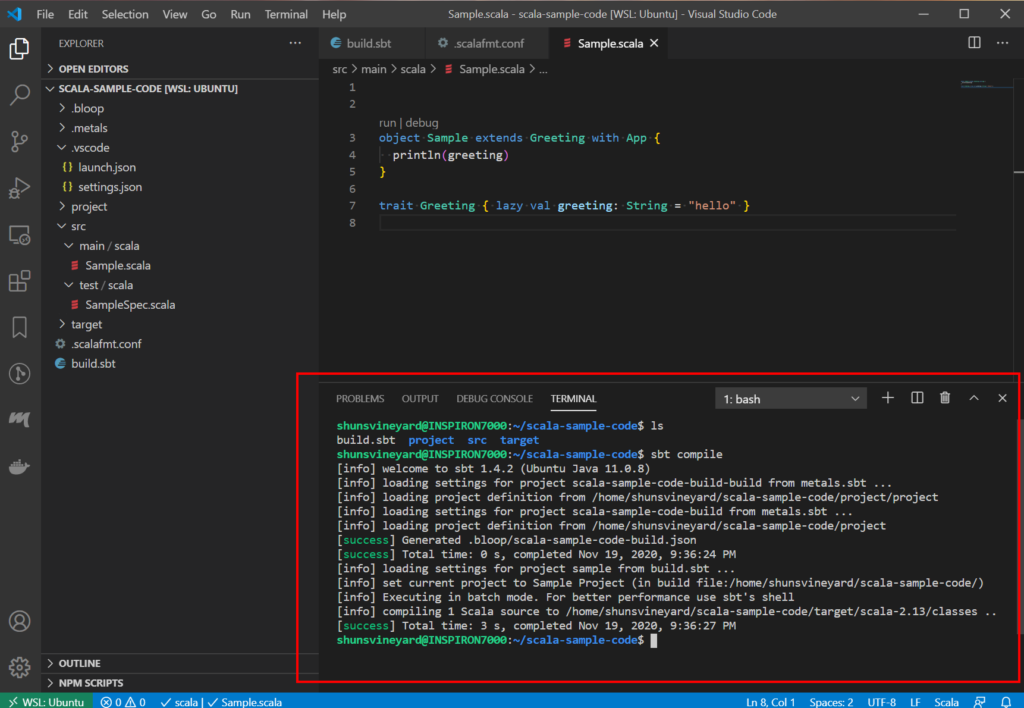
Task: Click the split editor right icon
Action: (x=974, y=43)
